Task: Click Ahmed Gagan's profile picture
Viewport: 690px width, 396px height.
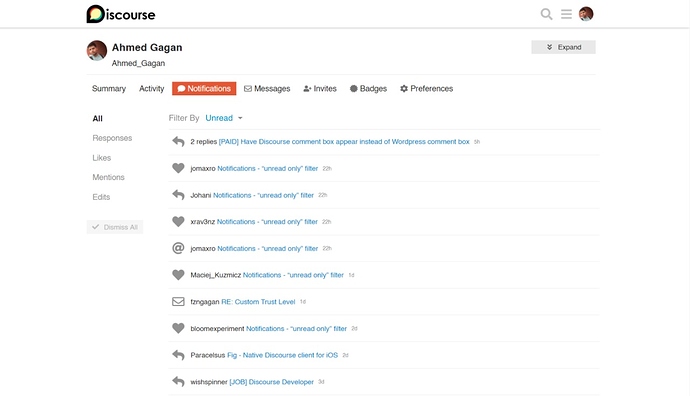Action: pos(97,51)
